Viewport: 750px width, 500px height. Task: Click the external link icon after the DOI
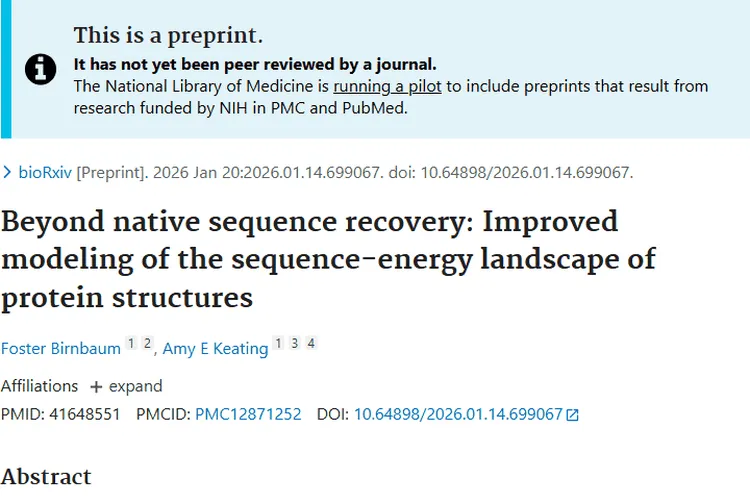coord(573,415)
